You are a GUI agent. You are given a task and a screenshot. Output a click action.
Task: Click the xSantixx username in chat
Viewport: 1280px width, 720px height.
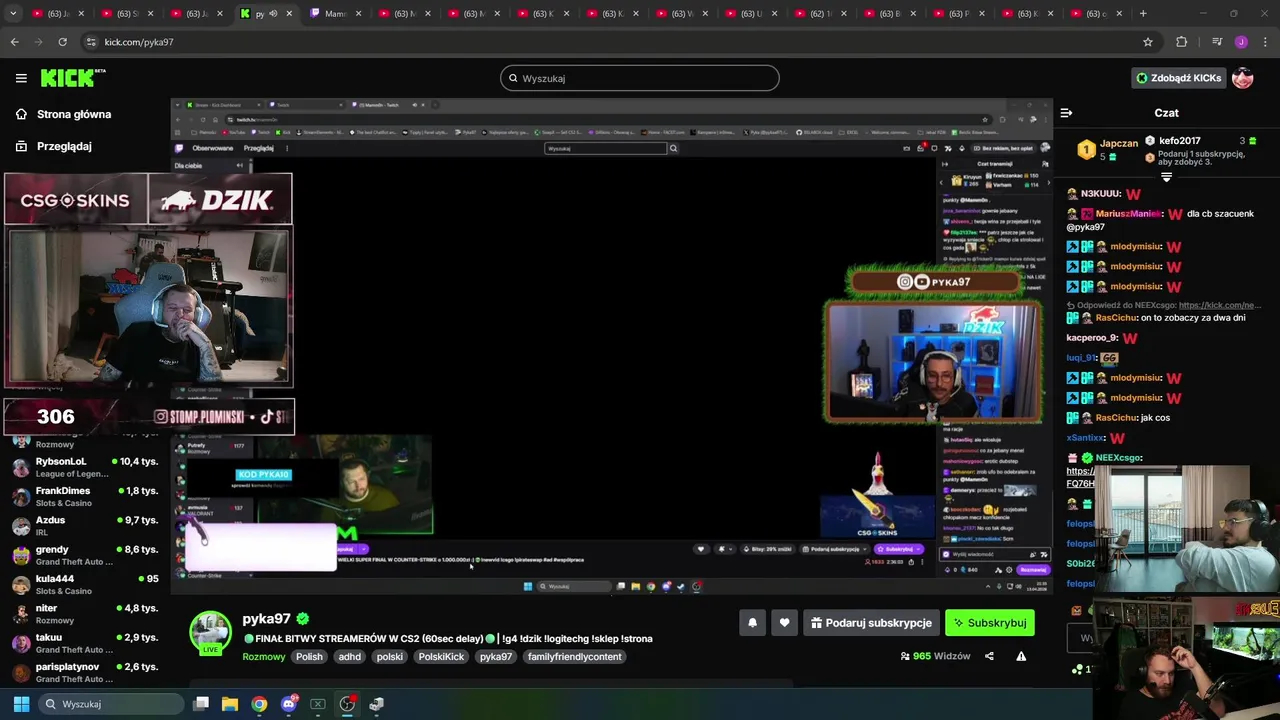(1086, 438)
